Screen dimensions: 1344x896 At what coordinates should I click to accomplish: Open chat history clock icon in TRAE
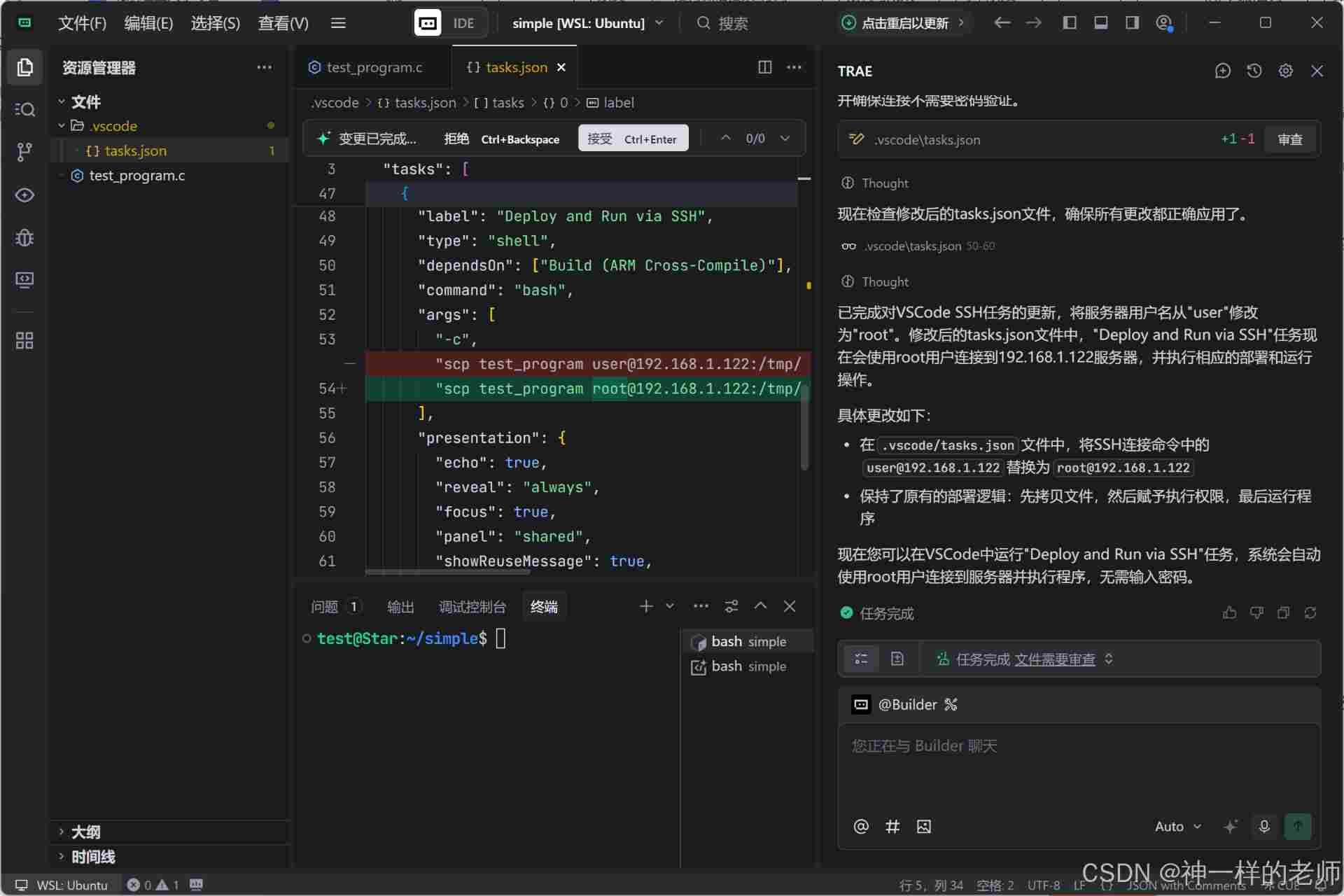[1254, 71]
